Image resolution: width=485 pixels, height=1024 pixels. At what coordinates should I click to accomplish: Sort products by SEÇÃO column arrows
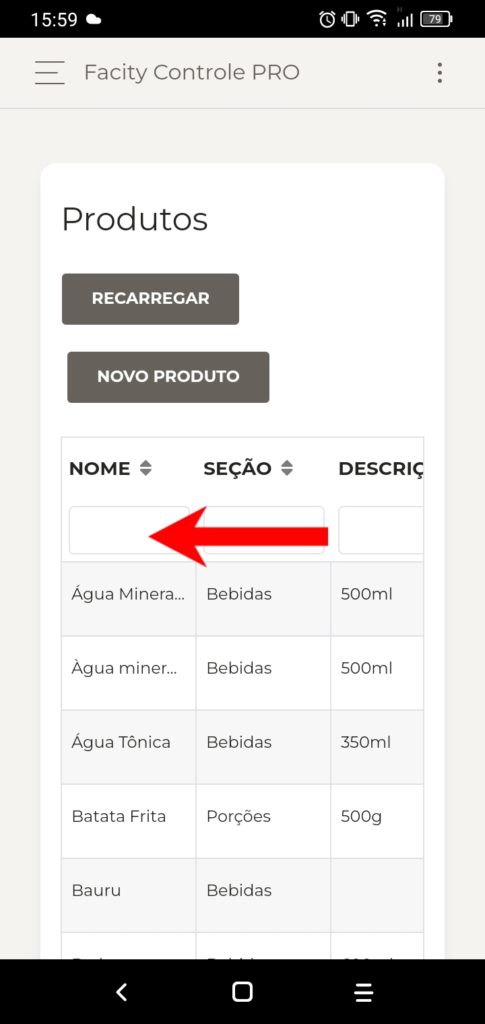point(287,468)
